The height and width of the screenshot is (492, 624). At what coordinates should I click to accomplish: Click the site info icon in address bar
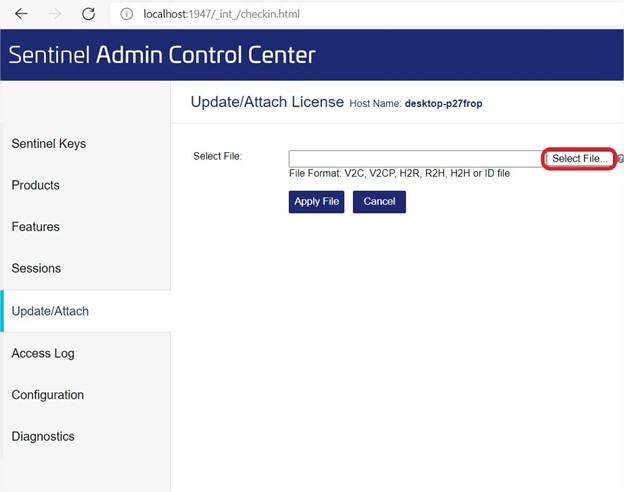pyautogui.click(x=127, y=14)
